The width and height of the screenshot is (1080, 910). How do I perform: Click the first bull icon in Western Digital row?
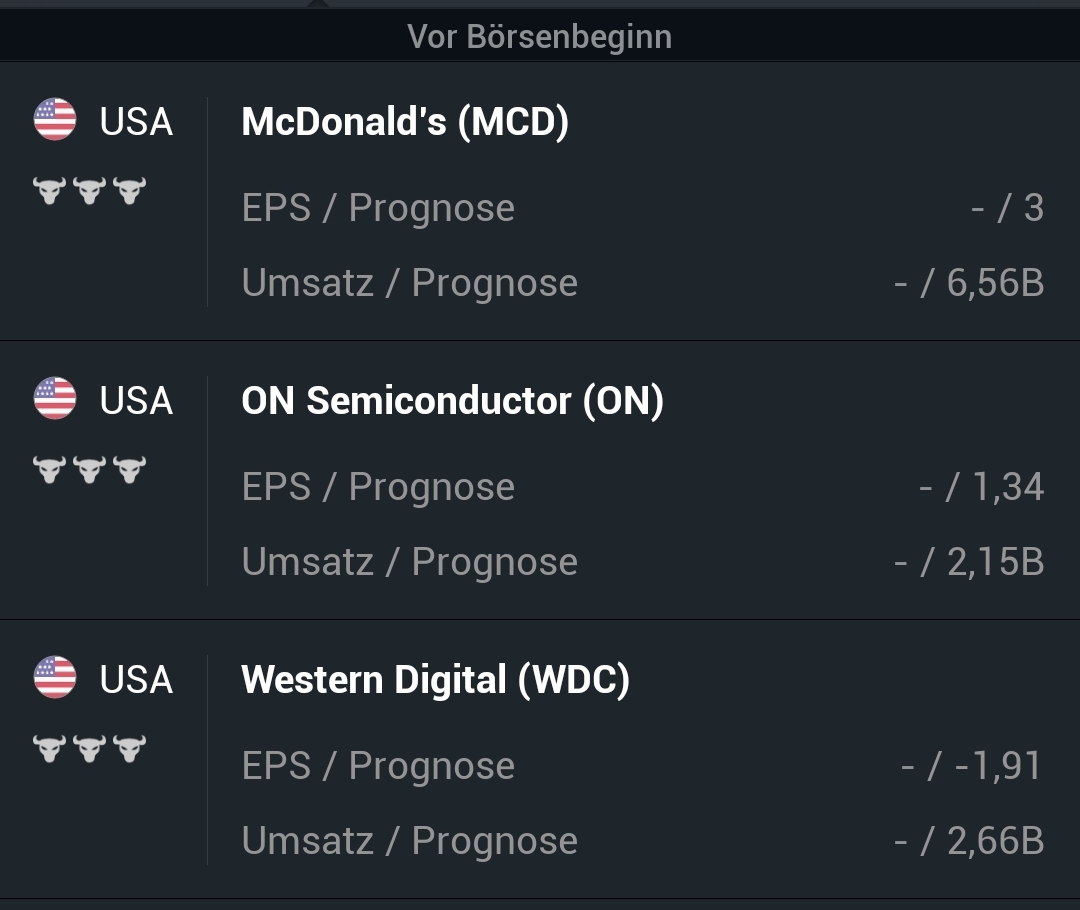(49, 748)
